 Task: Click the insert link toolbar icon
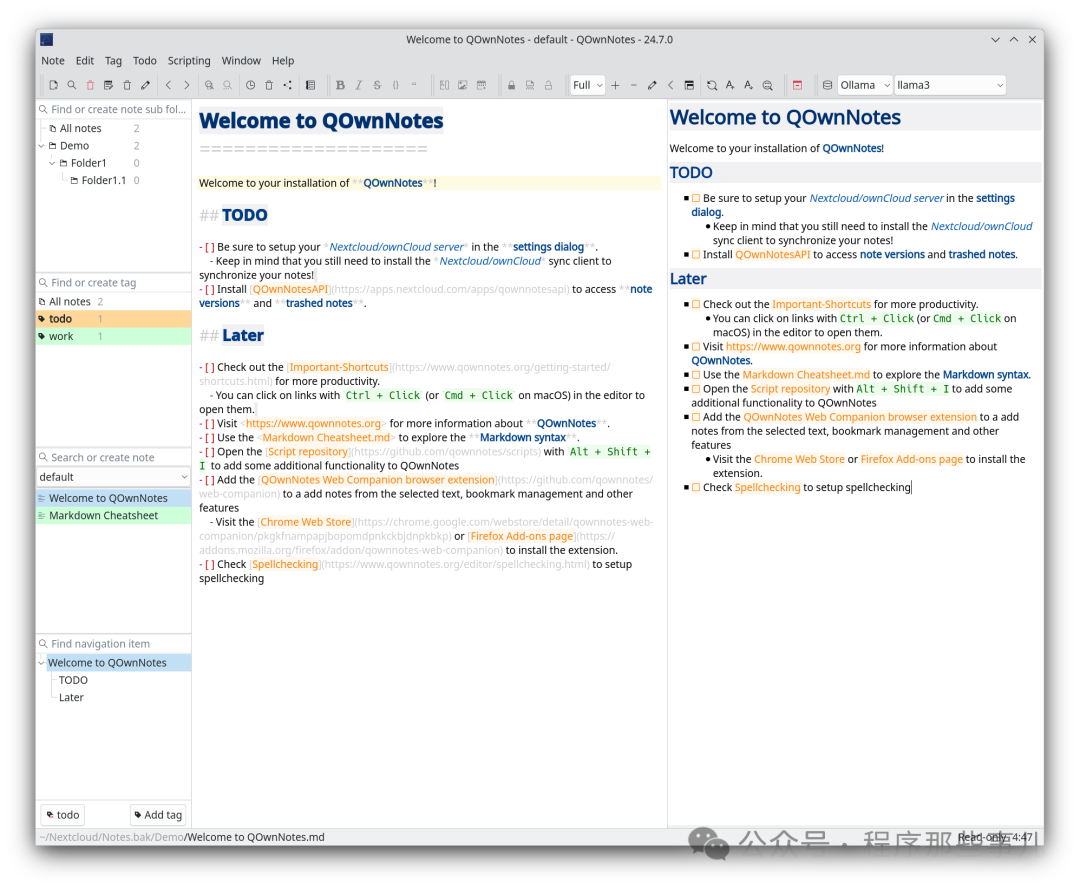[444, 85]
